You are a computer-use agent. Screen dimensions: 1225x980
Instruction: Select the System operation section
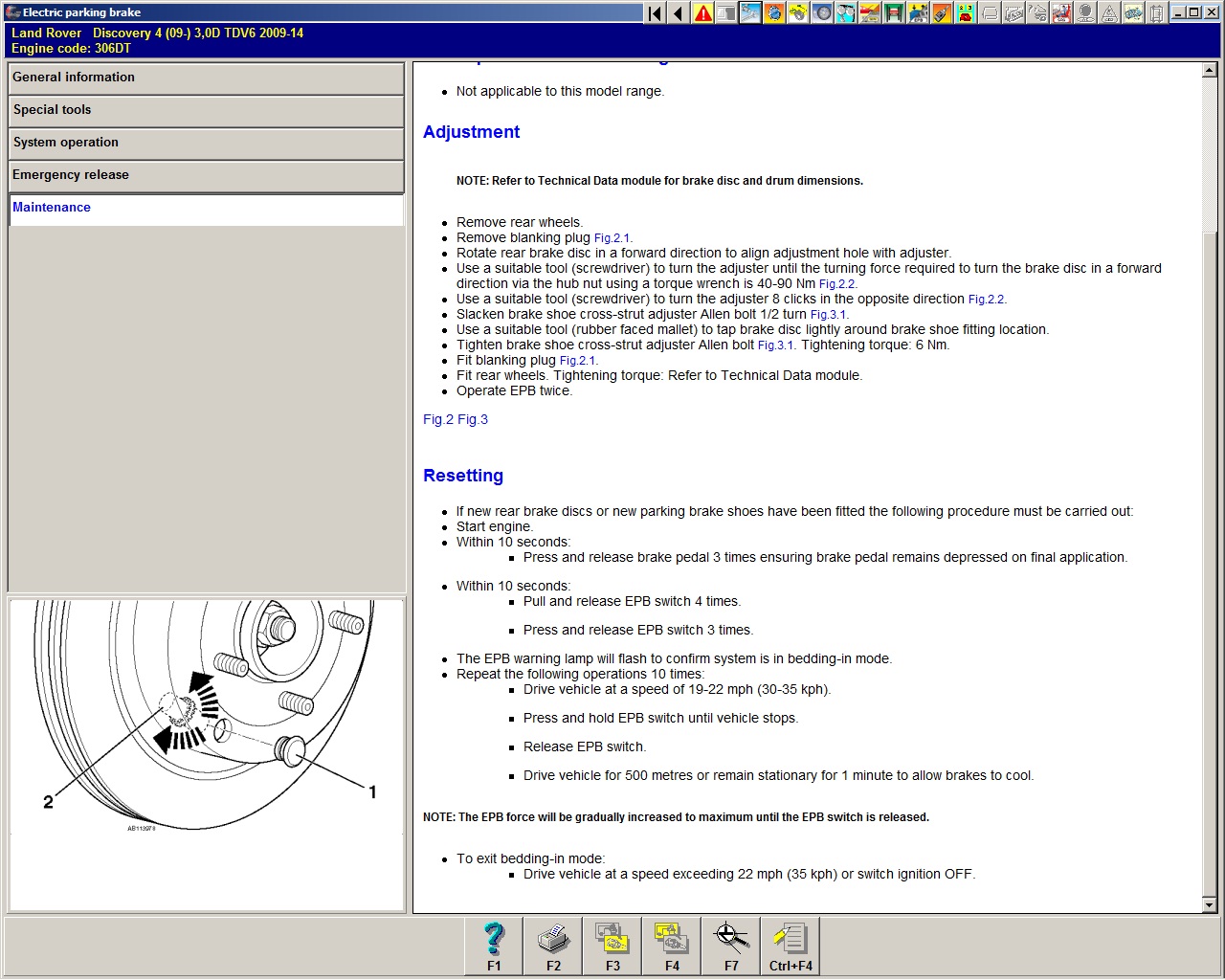[206, 143]
